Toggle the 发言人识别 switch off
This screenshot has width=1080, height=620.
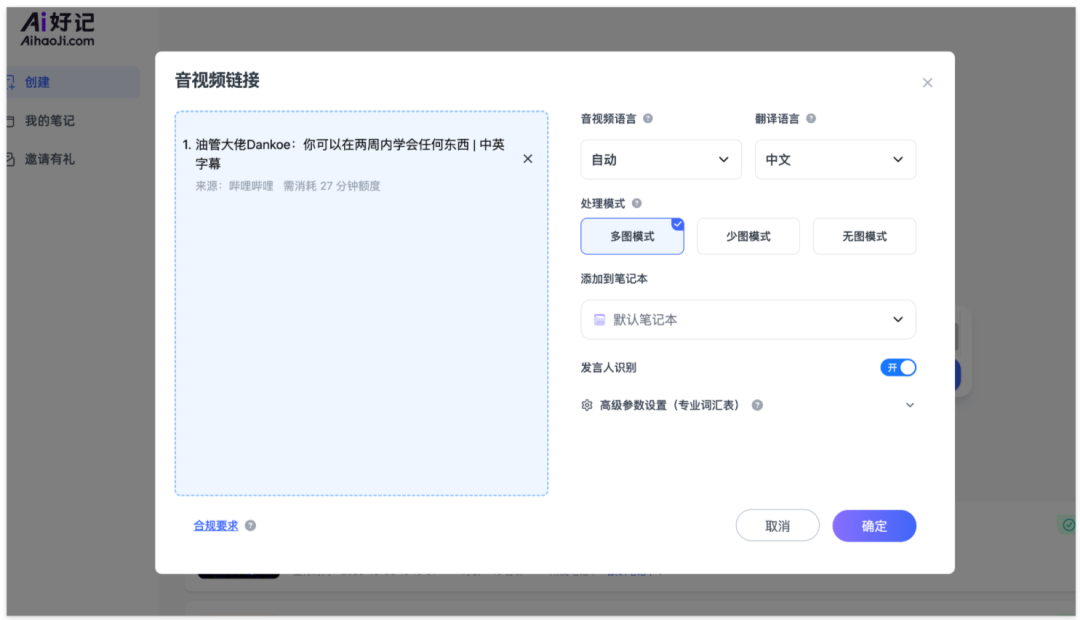(x=898, y=368)
